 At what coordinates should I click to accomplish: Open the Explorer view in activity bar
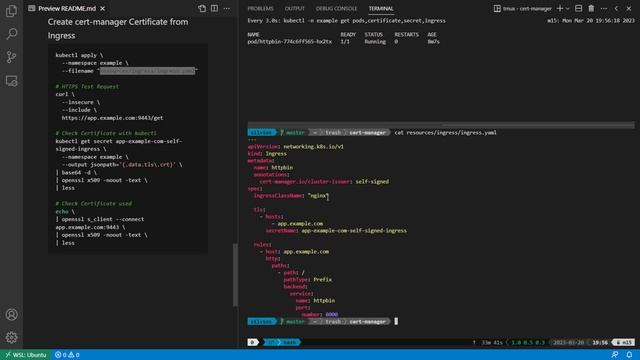[11, 11]
